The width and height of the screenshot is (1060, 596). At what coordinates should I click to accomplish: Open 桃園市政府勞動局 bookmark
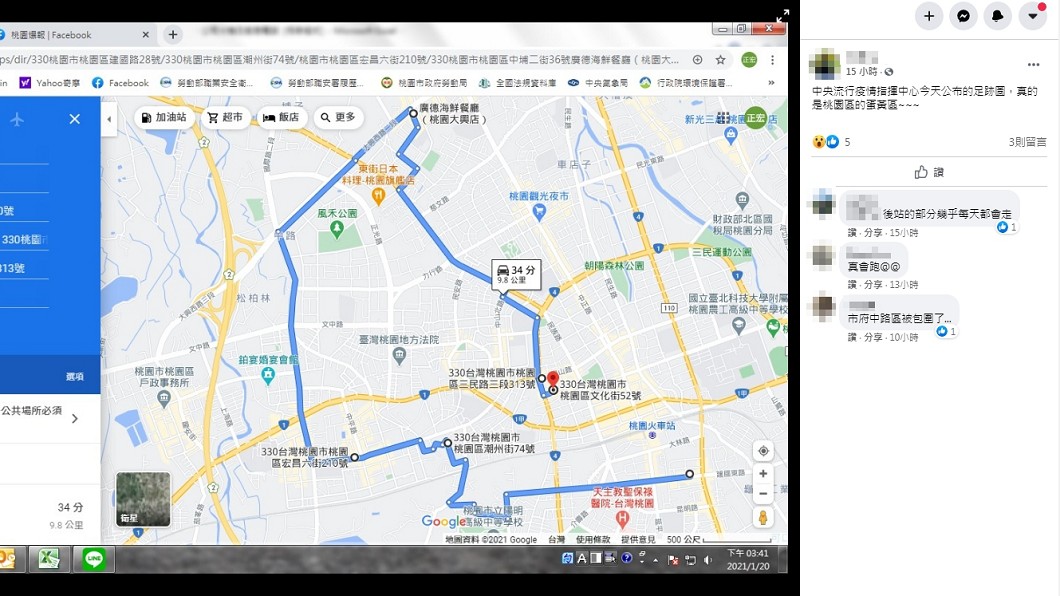click(424, 82)
